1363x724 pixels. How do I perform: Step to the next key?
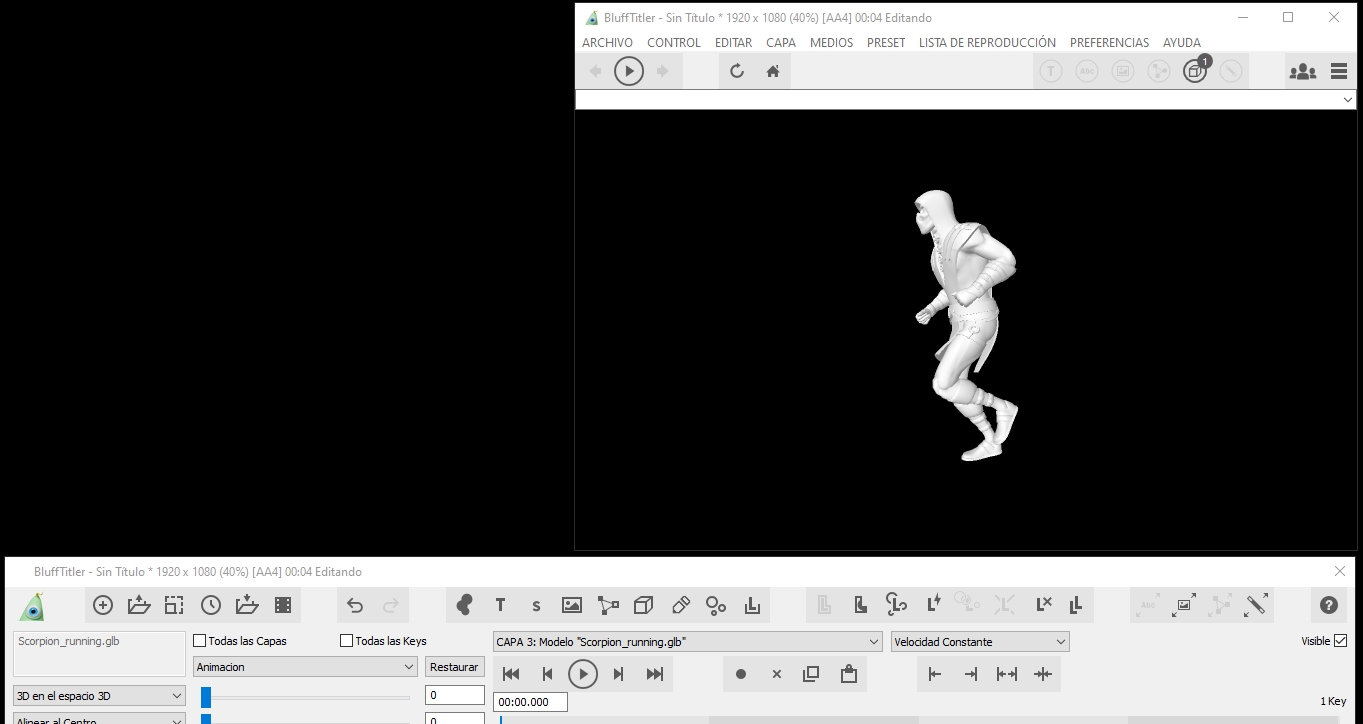pos(619,674)
